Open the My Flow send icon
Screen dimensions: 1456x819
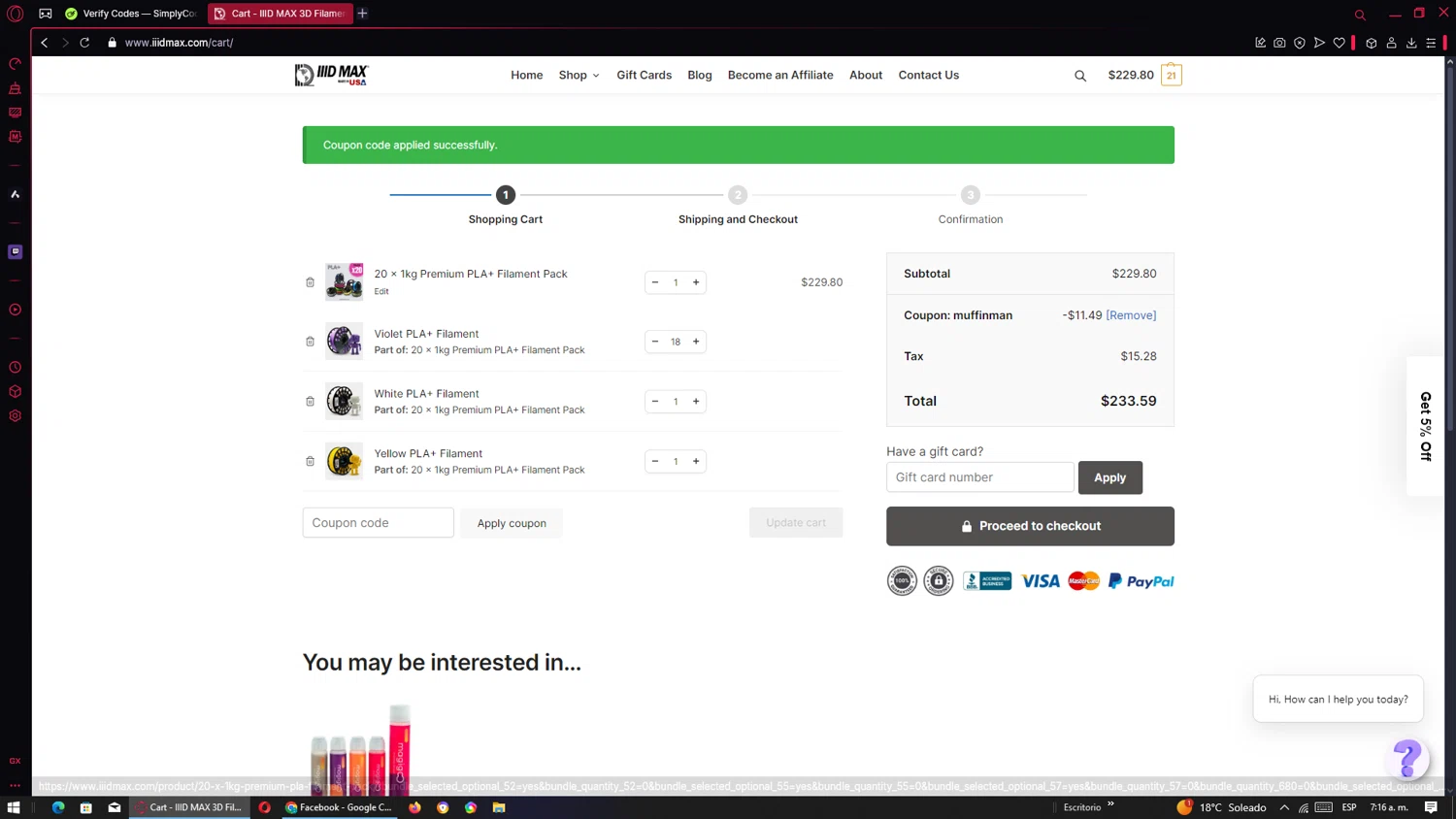coord(1319,43)
